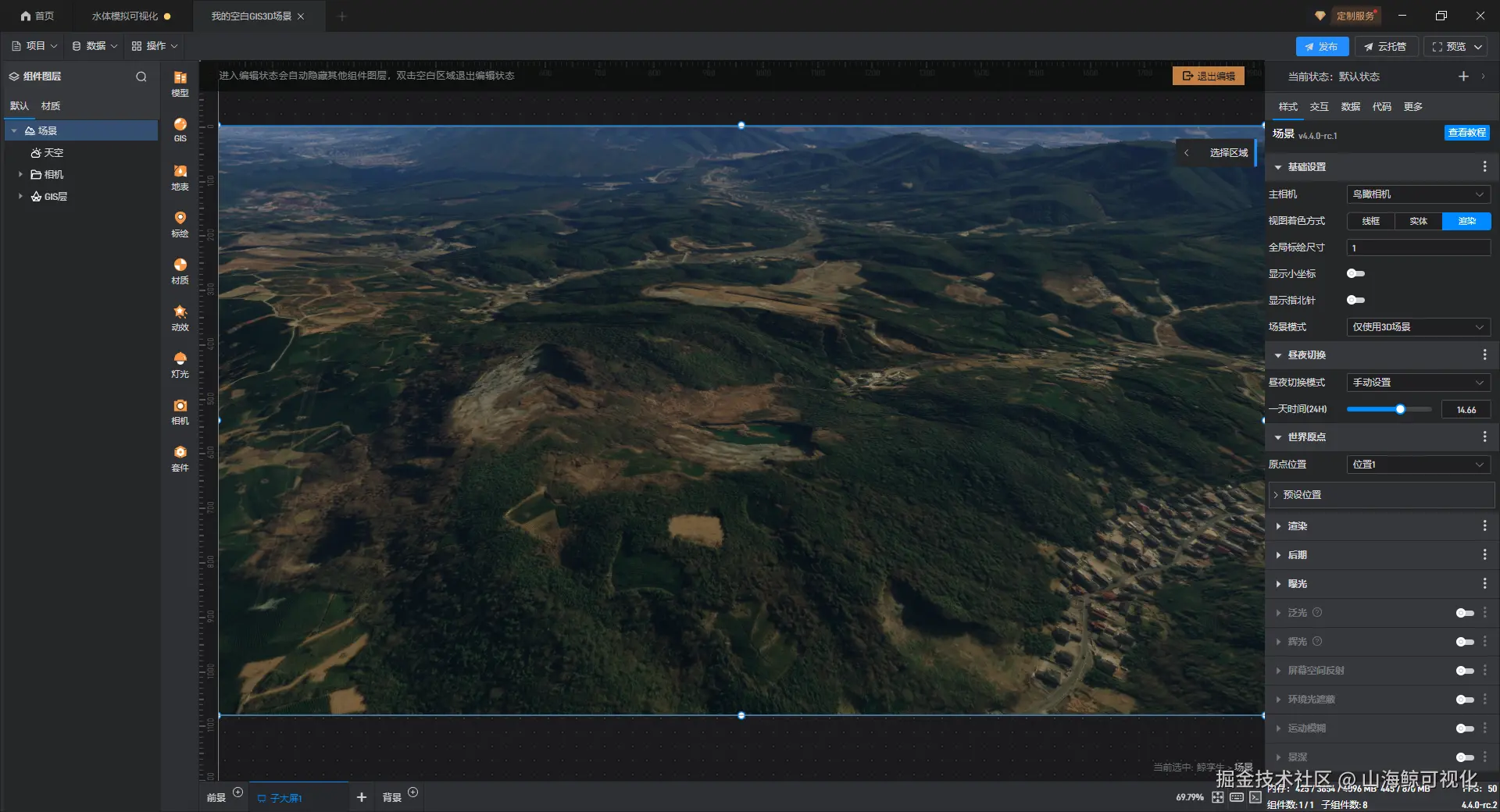Collapse the 选择区域 panel arrow
Screen dimensions: 1500x812
point(1186,152)
